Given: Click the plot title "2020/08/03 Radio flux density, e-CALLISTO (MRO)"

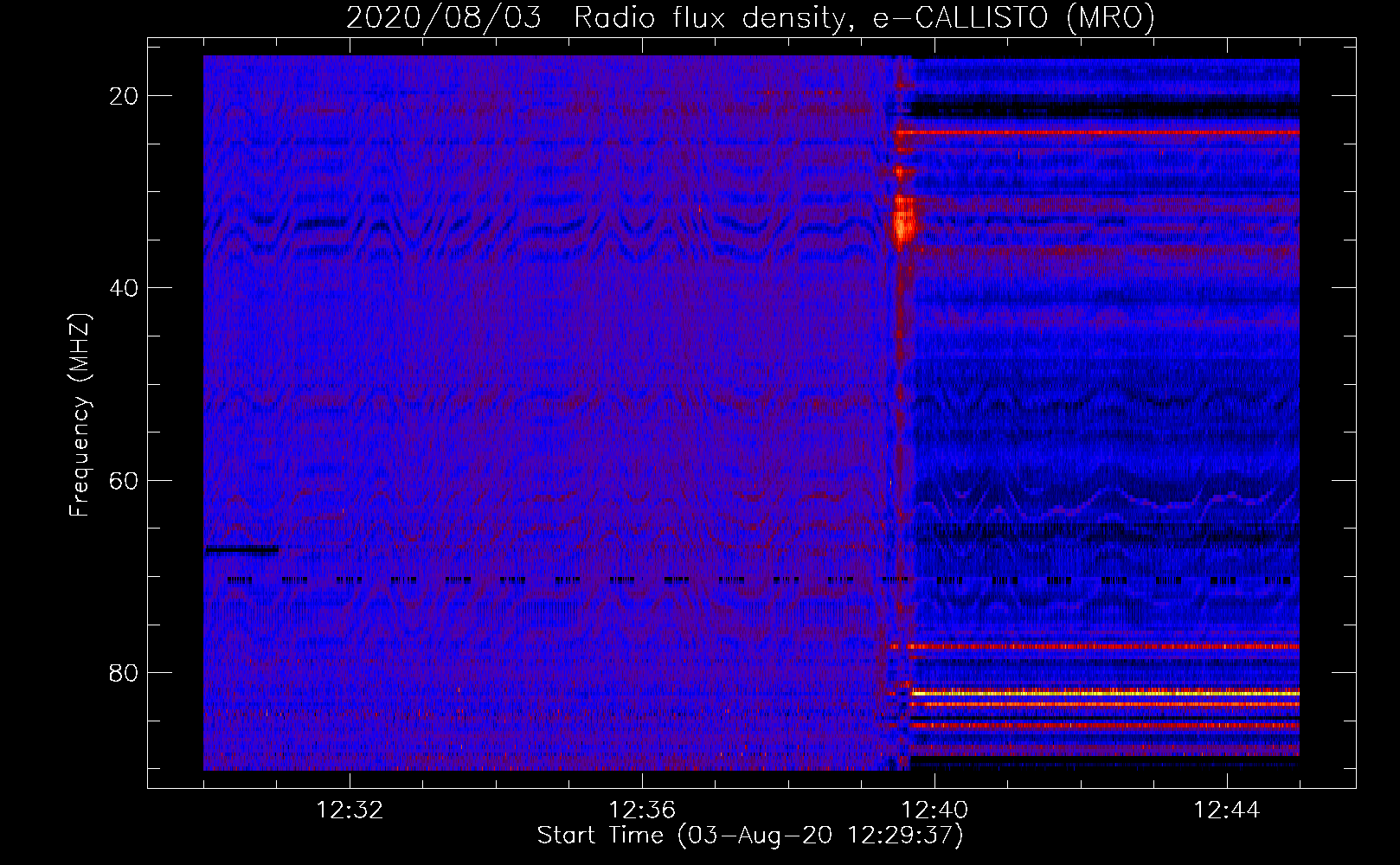Looking at the screenshot, I should coord(750,17).
